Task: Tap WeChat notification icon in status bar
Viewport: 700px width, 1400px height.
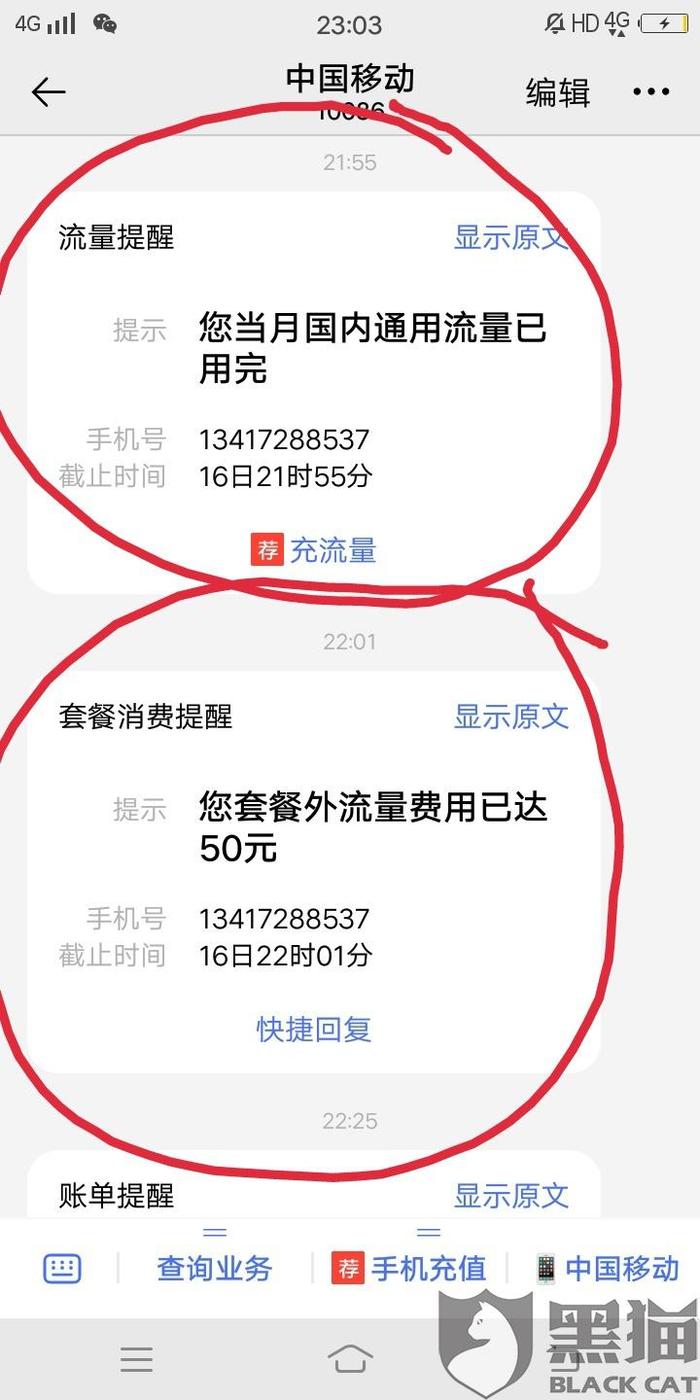Action: click(x=104, y=23)
